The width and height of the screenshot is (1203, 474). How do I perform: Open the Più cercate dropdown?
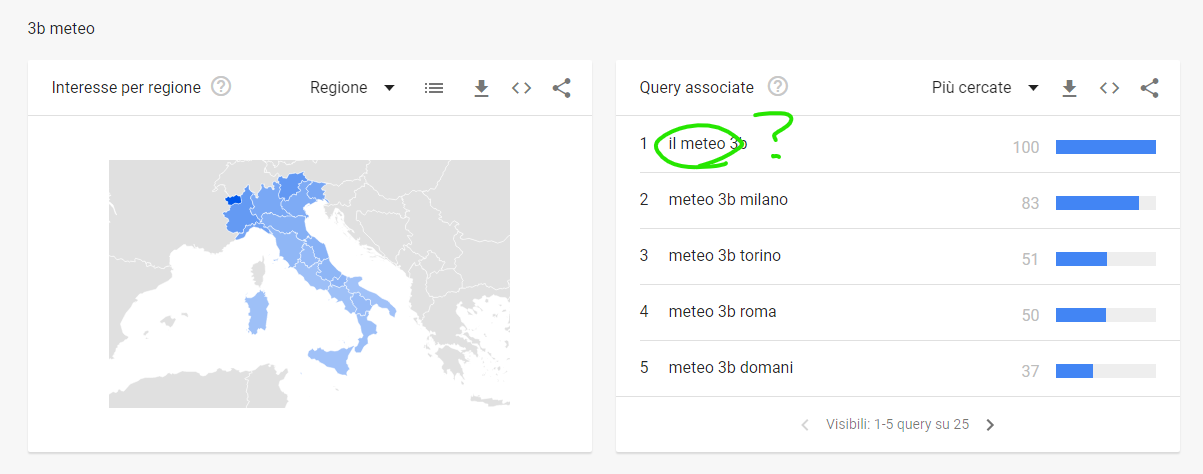point(985,88)
